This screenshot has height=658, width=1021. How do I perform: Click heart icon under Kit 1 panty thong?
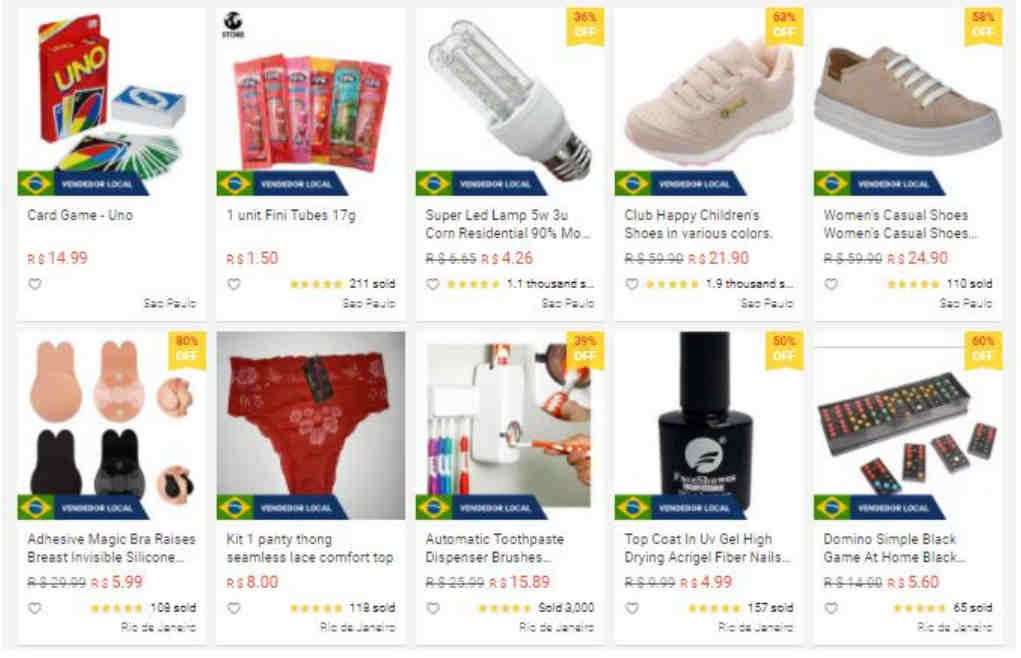click(x=234, y=608)
